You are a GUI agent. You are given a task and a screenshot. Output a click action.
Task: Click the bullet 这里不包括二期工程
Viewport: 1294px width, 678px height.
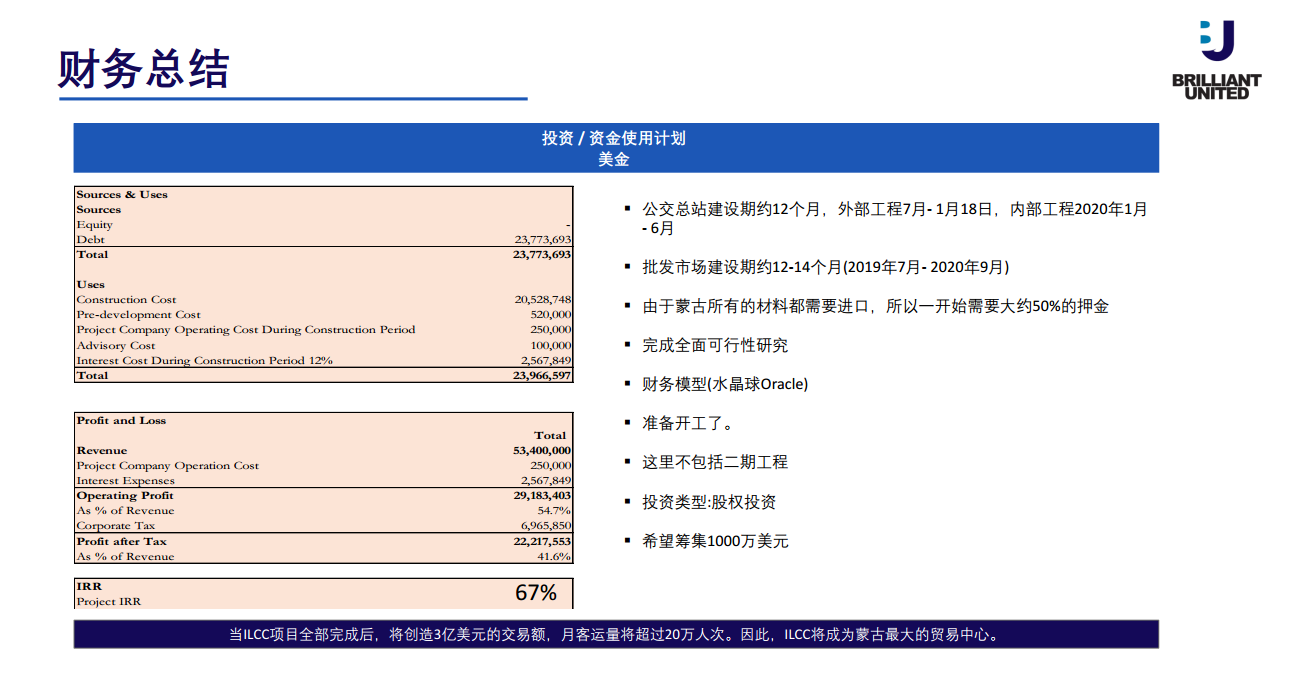(x=715, y=462)
